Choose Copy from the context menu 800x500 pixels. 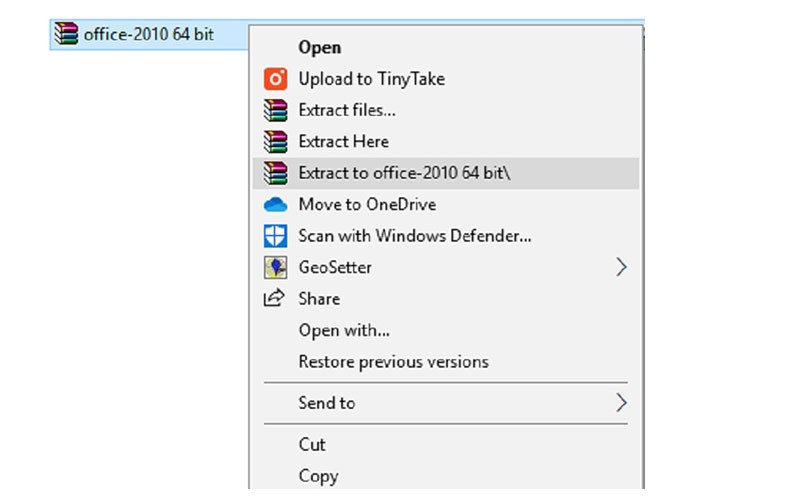coord(445,476)
